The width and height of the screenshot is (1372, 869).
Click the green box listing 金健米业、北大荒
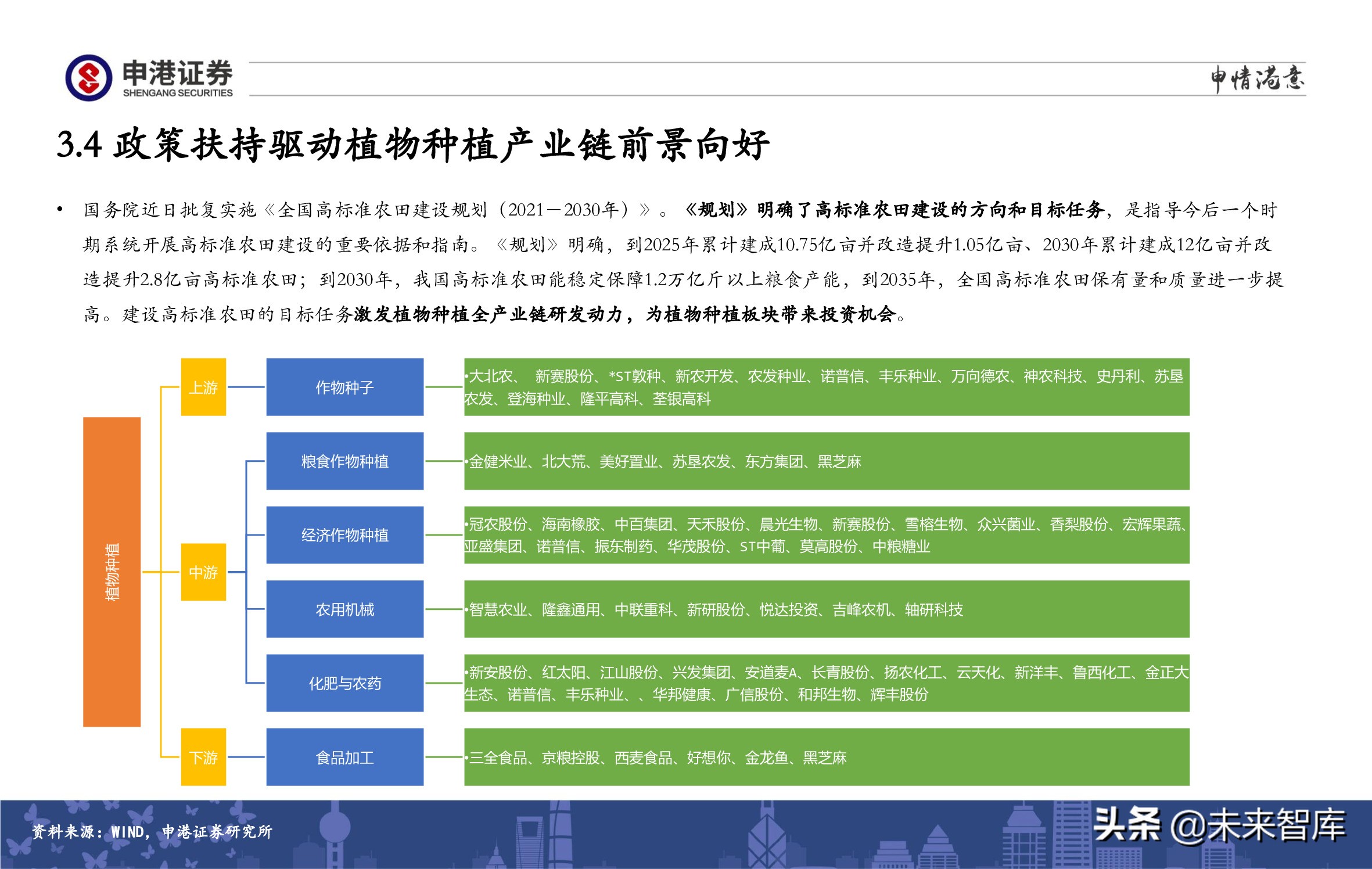(x=827, y=461)
